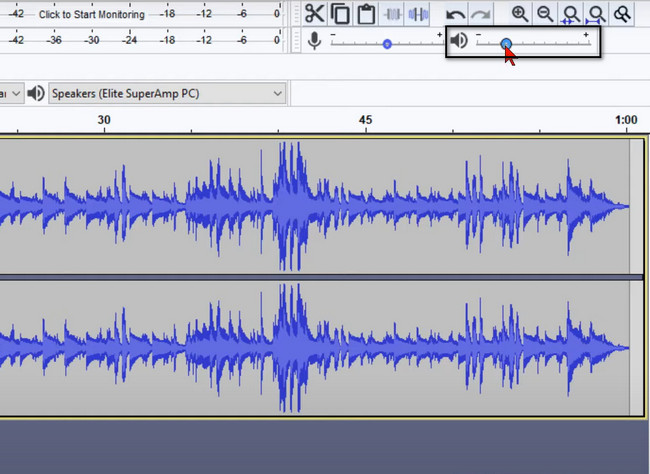Image resolution: width=650 pixels, height=474 pixels.
Task: Click the edit toolbar drag grip
Action: point(296,14)
